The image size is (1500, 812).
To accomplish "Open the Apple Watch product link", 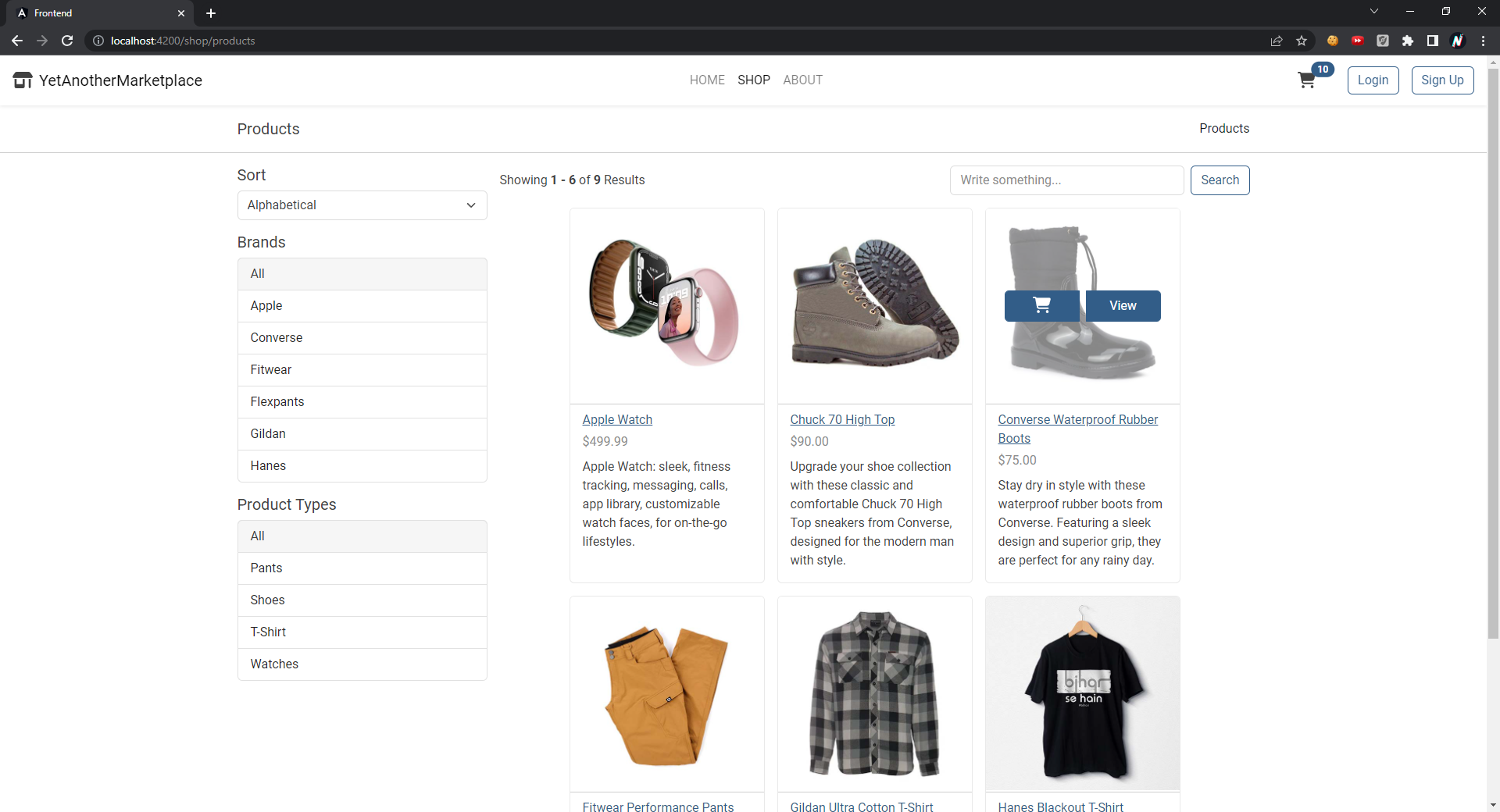I will (x=617, y=420).
